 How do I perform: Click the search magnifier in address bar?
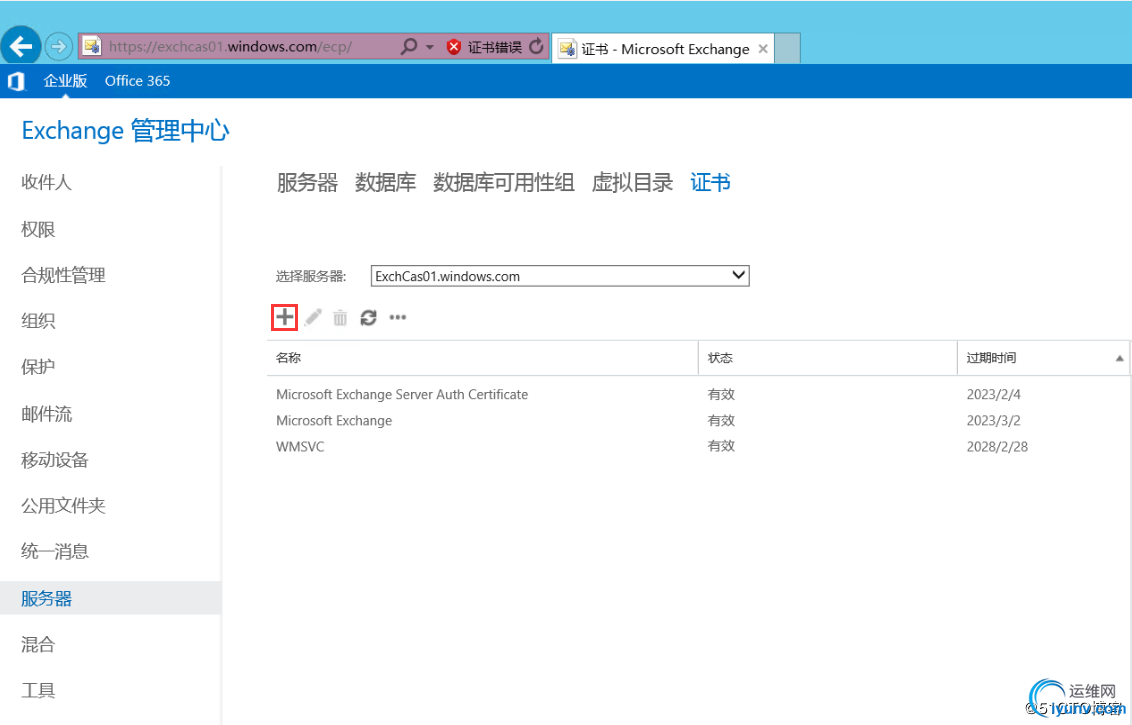point(409,47)
